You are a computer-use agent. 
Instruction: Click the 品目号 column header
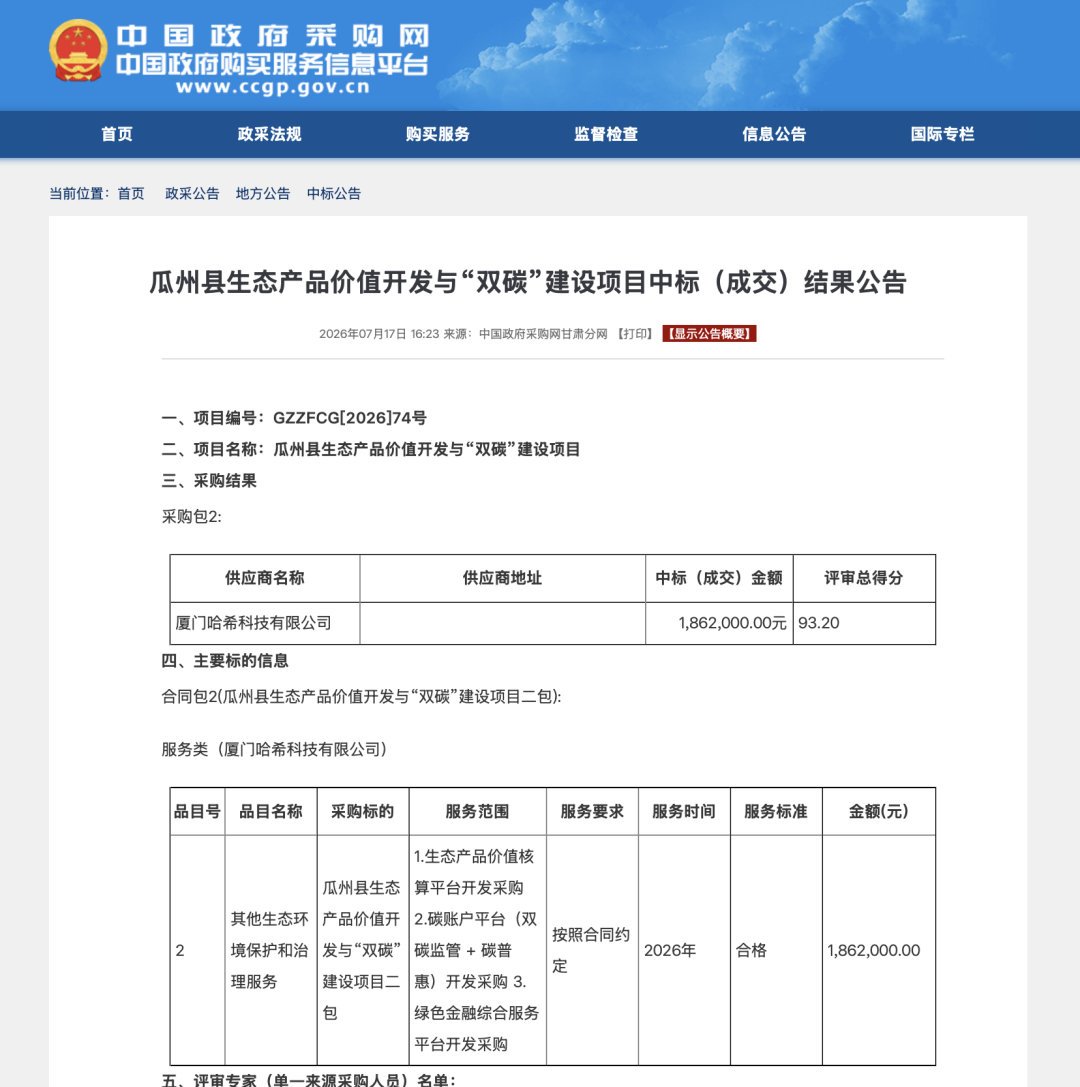pos(198,812)
